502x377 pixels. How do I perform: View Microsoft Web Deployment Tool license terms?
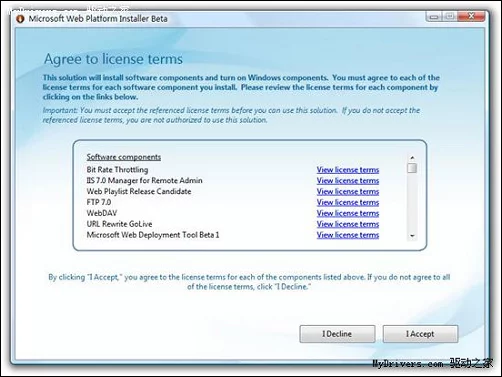348,235
